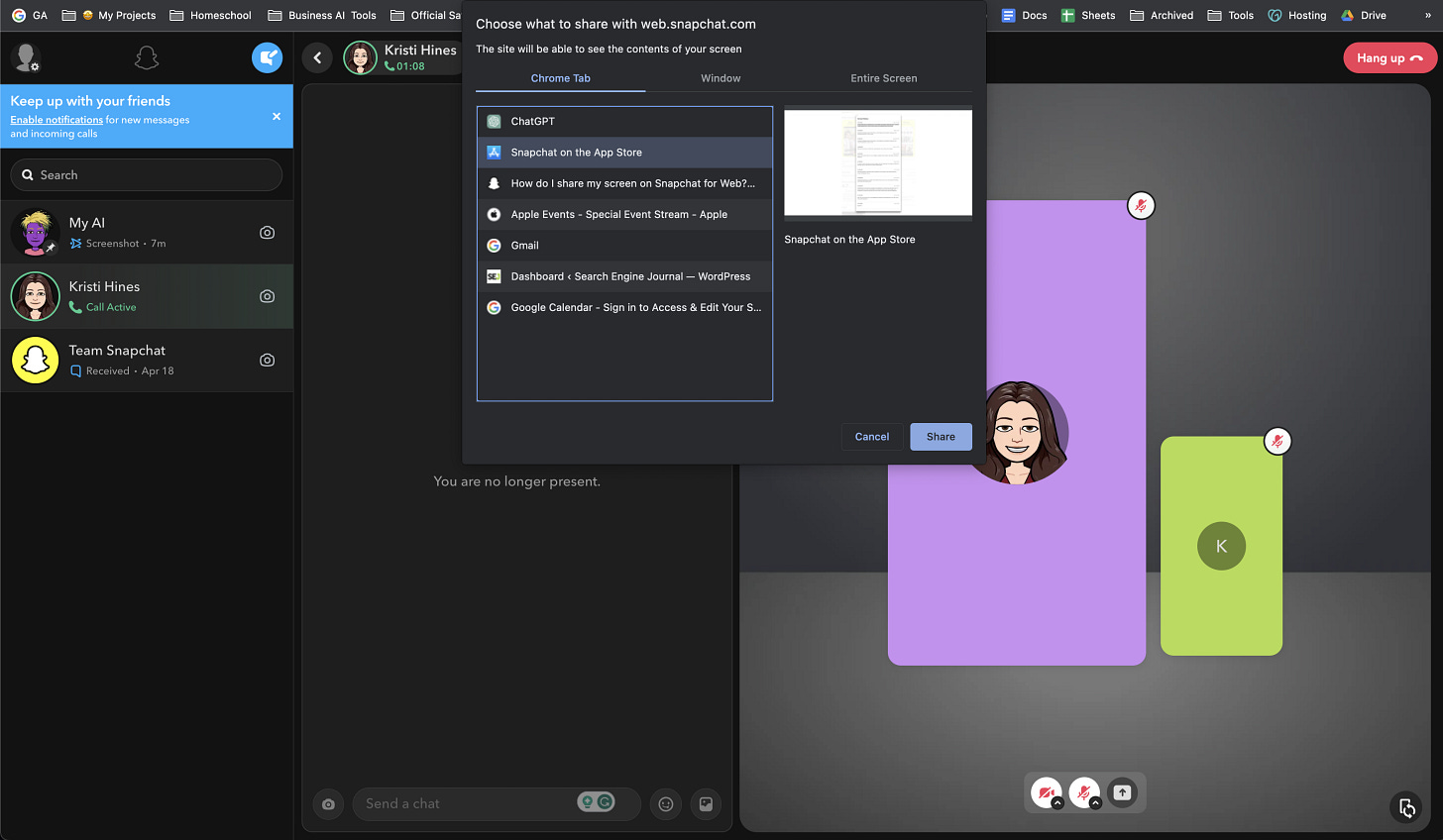Select Gmail tab to share
This screenshot has width=1443, height=840.
click(x=624, y=246)
